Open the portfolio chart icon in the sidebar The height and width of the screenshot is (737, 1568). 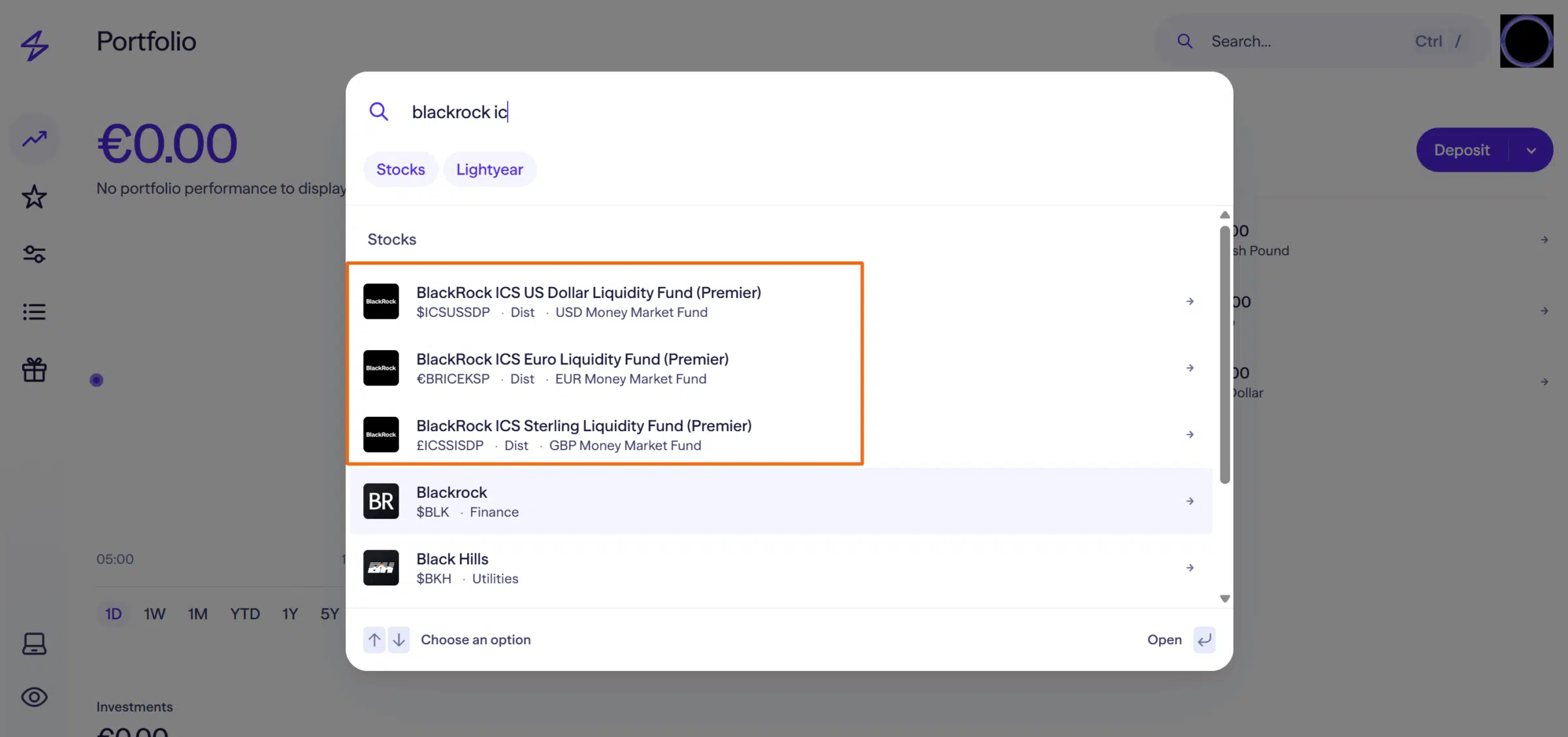click(x=34, y=139)
